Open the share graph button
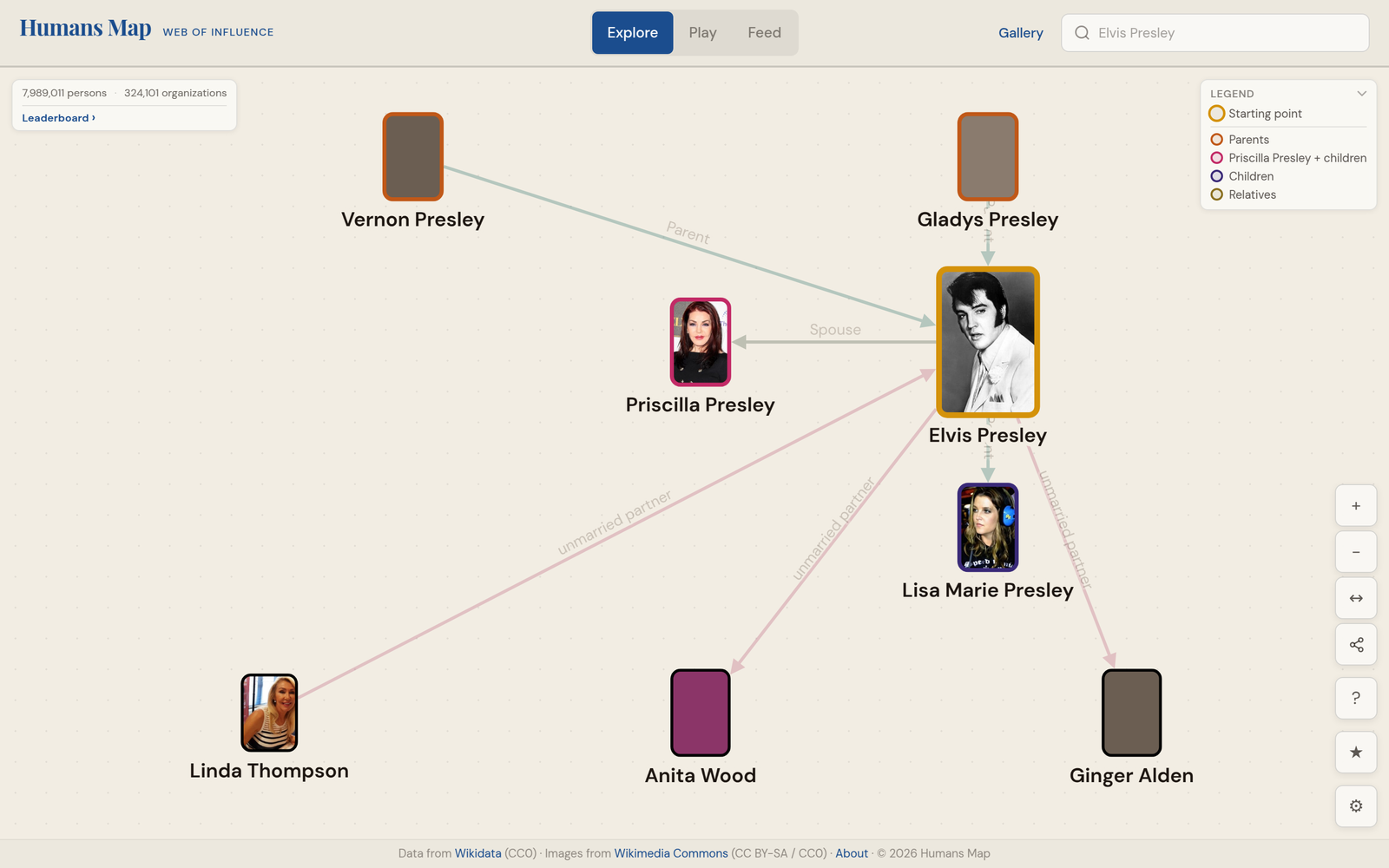Image resolution: width=1389 pixels, height=868 pixels. [x=1356, y=644]
